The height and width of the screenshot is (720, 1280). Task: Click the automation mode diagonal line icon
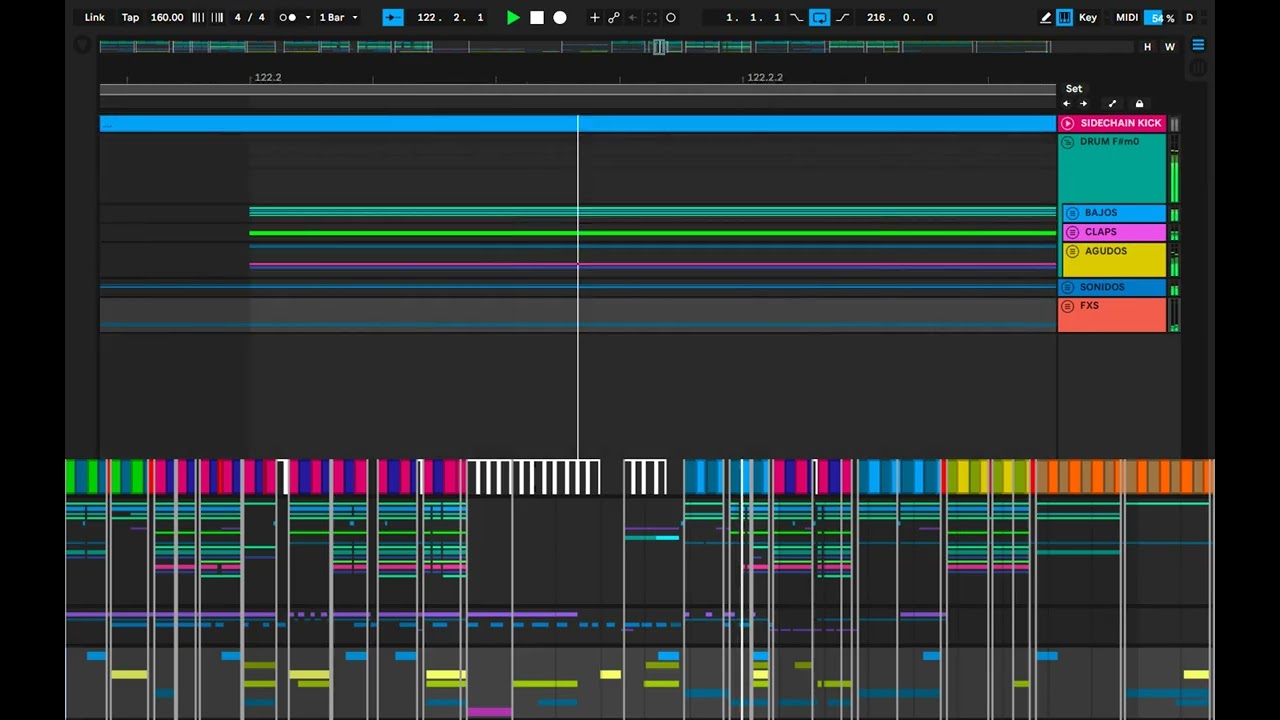[x=1112, y=103]
